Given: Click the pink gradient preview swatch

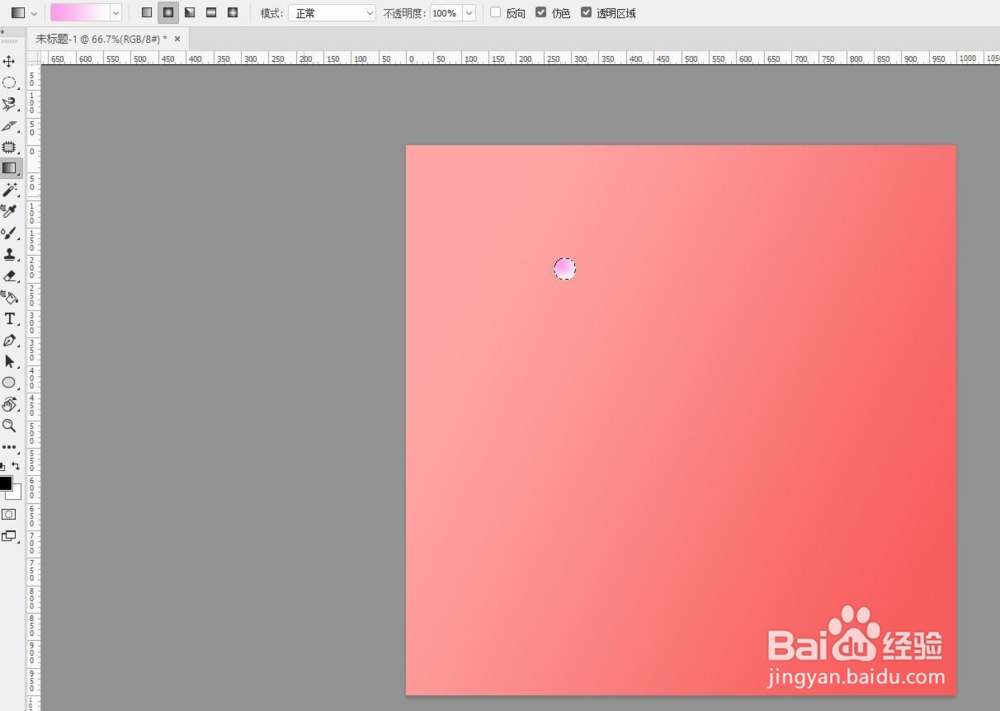Looking at the screenshot, I should click(80, 13).
